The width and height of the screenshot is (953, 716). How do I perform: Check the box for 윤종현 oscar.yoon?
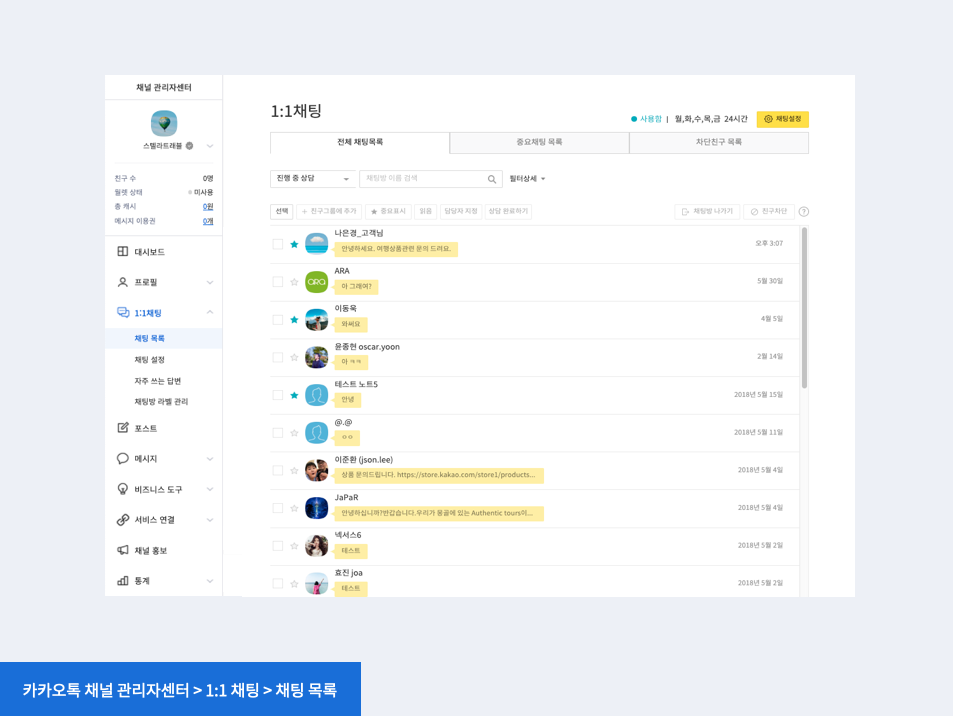point(278,357)
